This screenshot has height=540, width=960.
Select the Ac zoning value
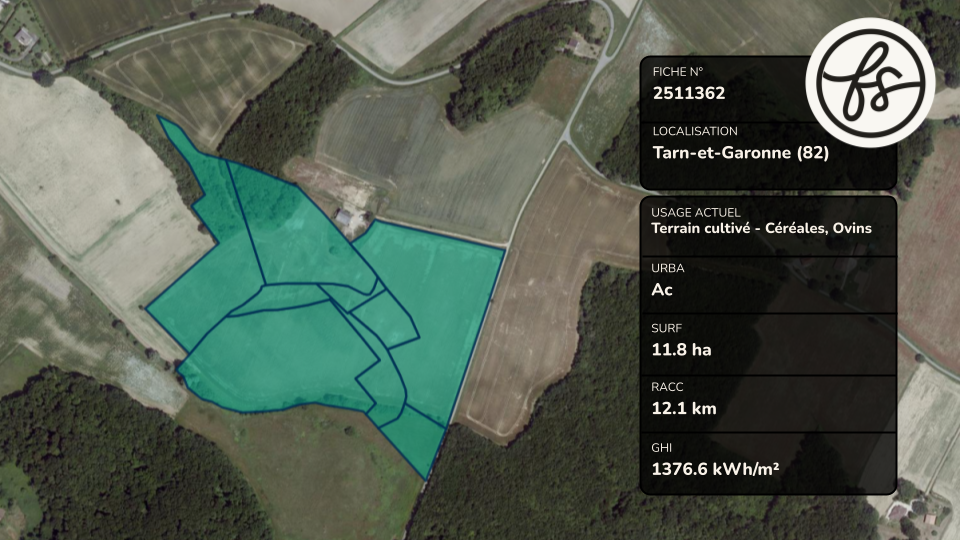(x=662, y=290)
